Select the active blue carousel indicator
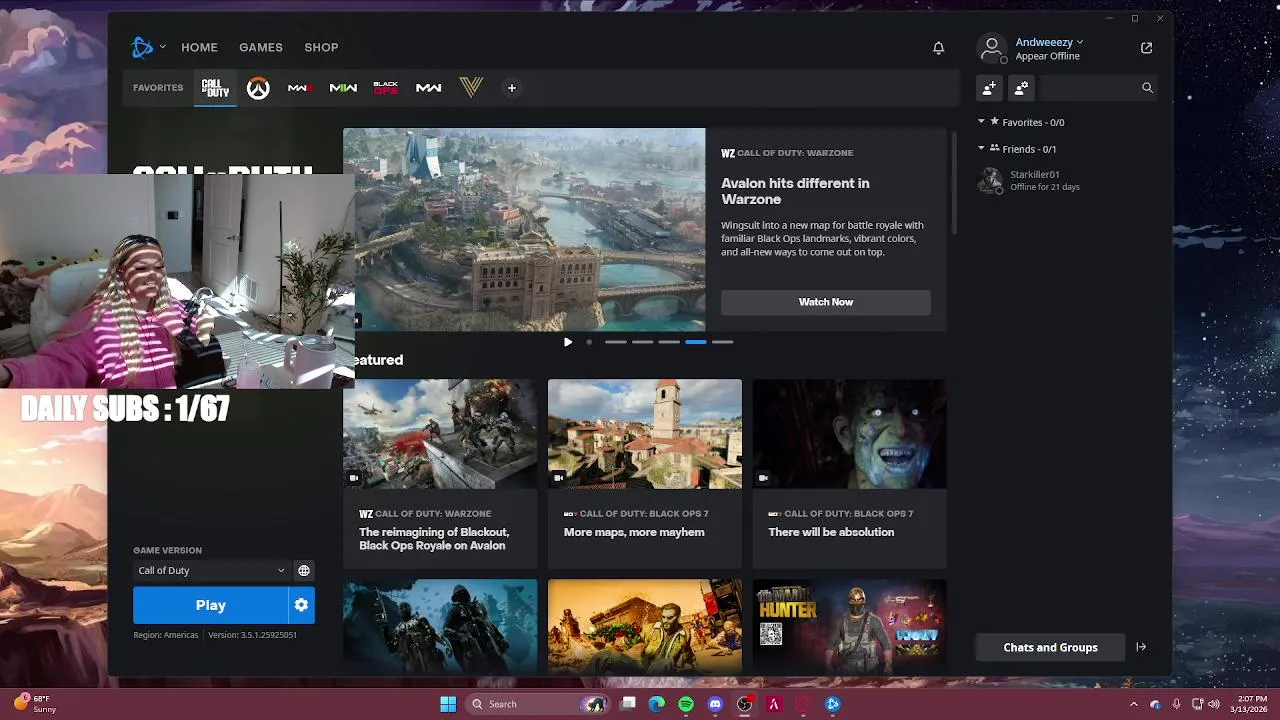 click(696, 342)
